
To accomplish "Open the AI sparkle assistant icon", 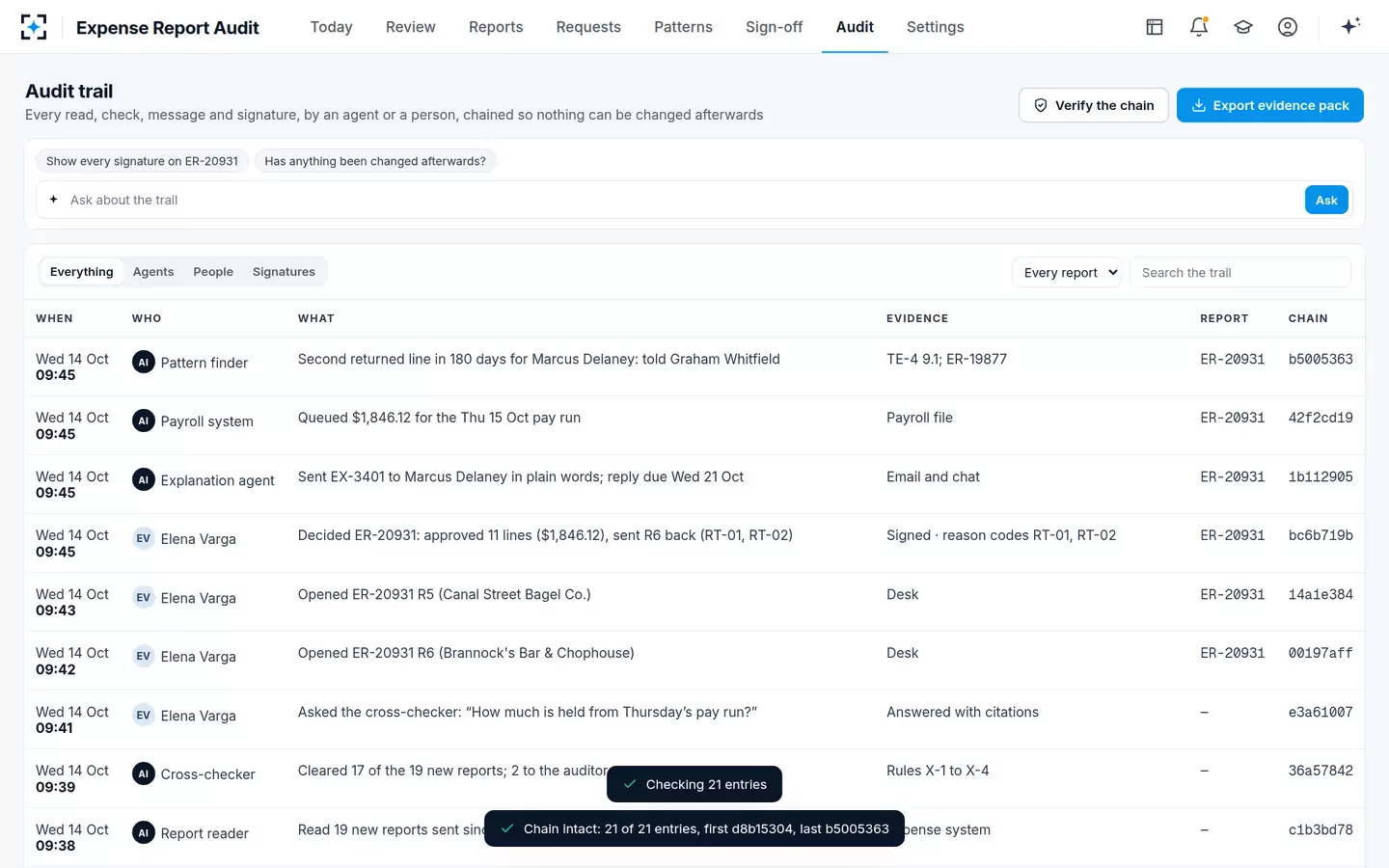I will pyautogui.click(x=1350, y=26).
